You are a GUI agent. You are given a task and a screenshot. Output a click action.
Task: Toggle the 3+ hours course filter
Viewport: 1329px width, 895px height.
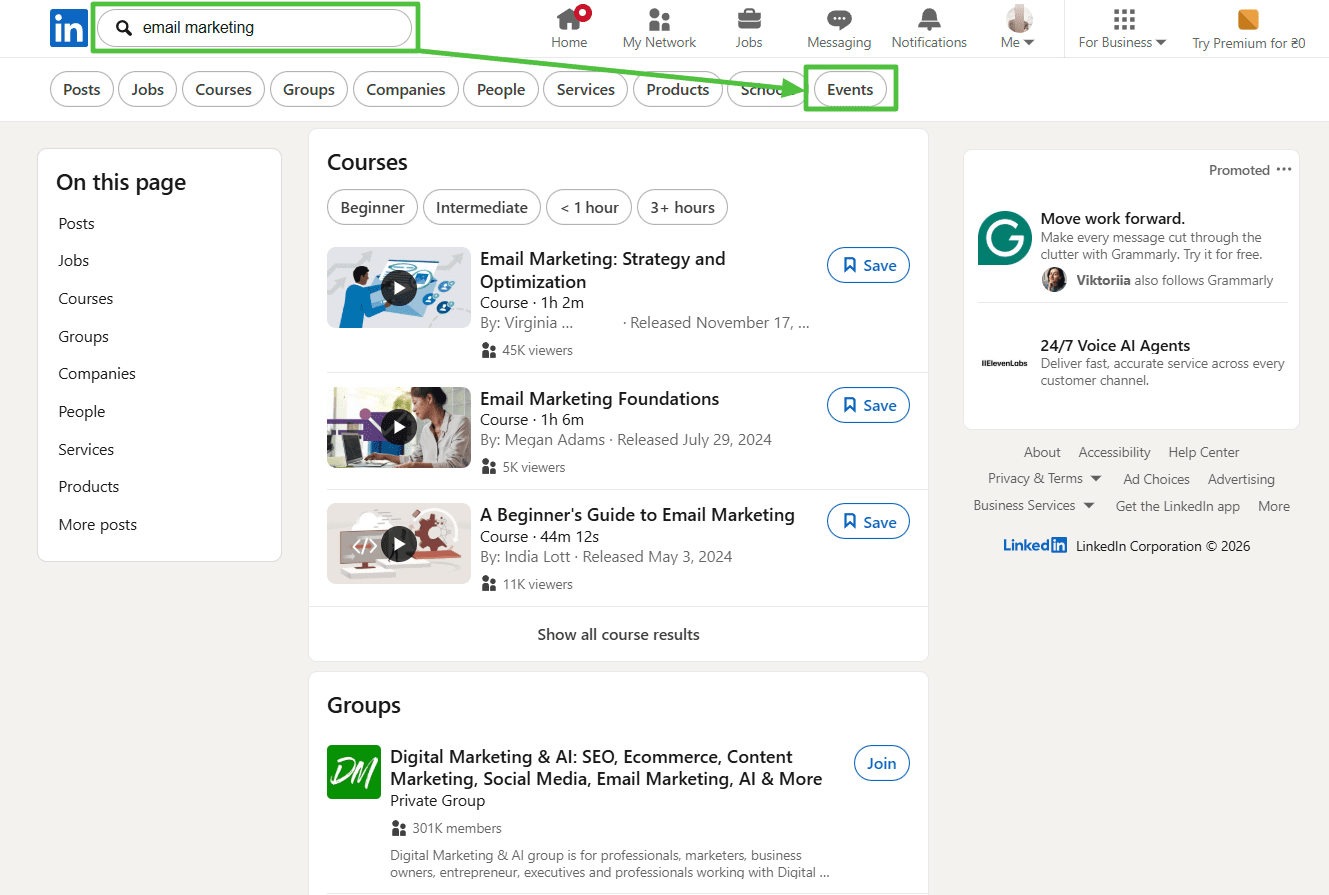click(x=682, y=208)
